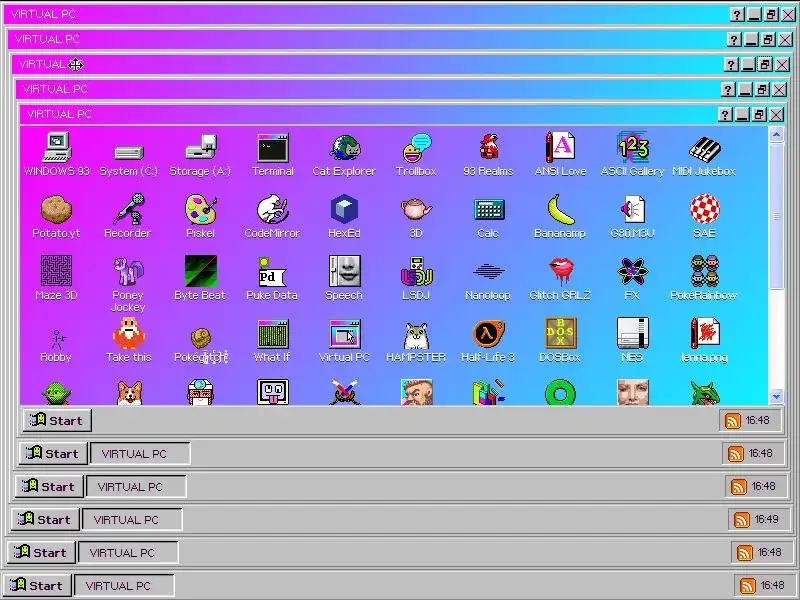Image resolution: width=800 pixels, height=600 pixels.
Task: Open the Potato.yt icon
Action: [x=56, y=210]
